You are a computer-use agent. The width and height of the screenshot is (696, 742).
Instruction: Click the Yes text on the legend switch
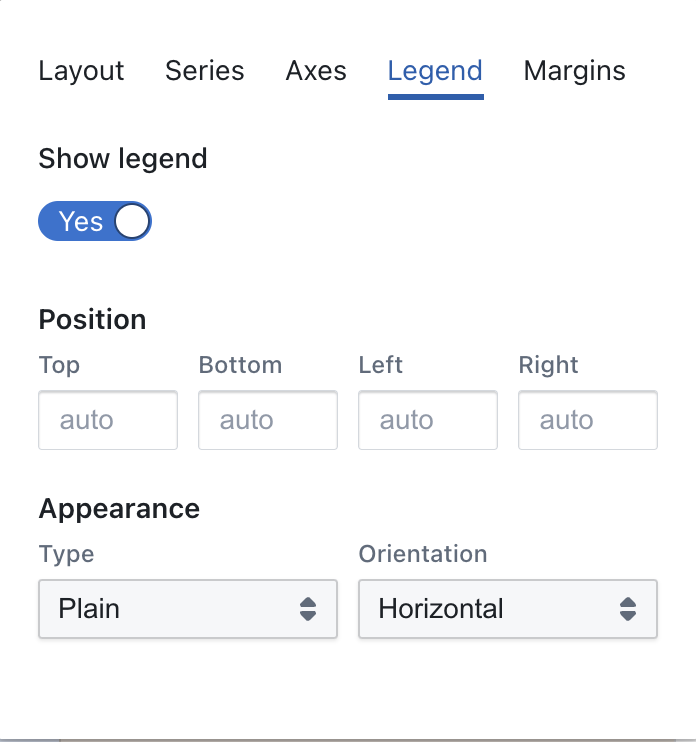pos(80,221)
